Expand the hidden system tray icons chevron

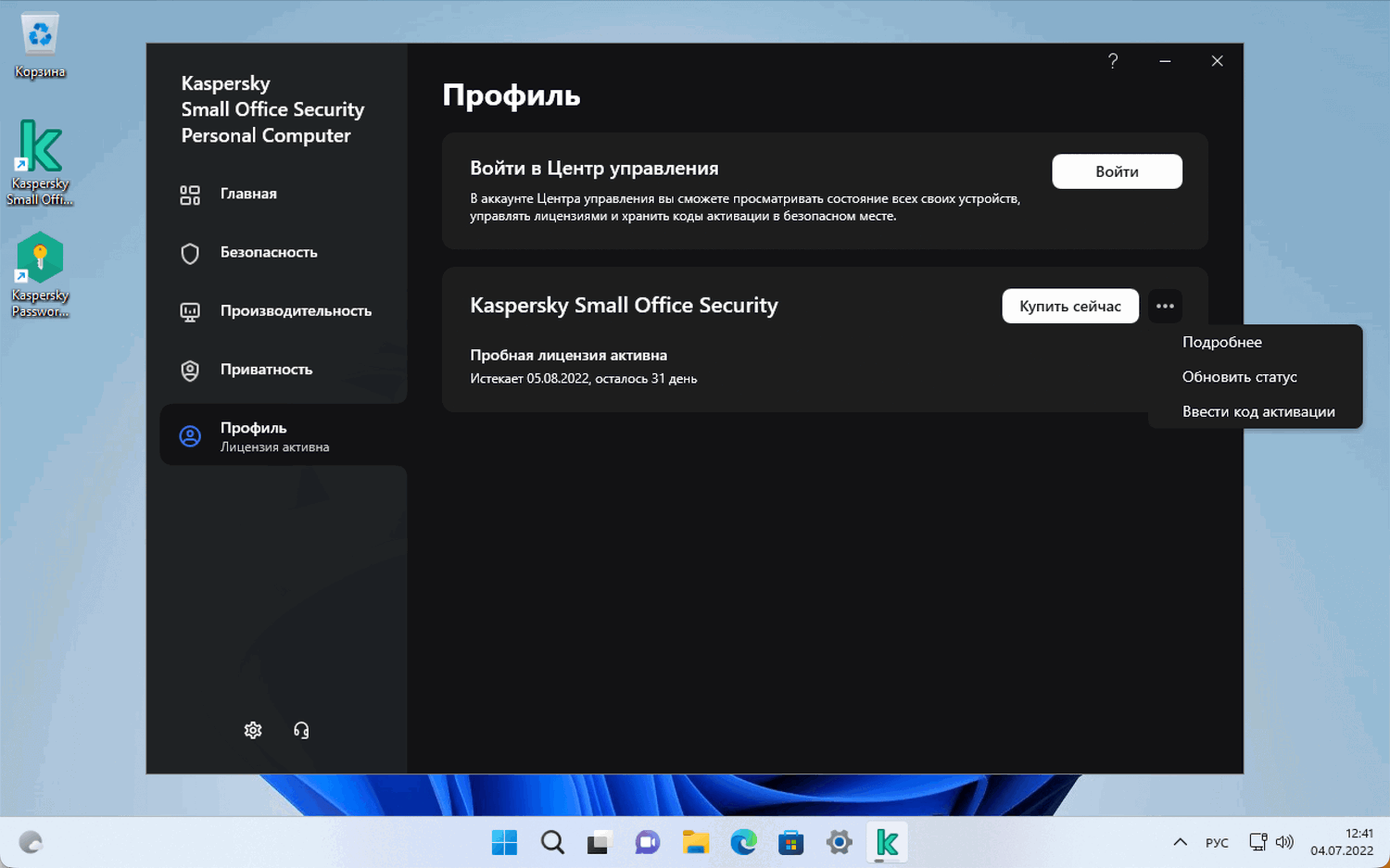tap(1180, 842)
